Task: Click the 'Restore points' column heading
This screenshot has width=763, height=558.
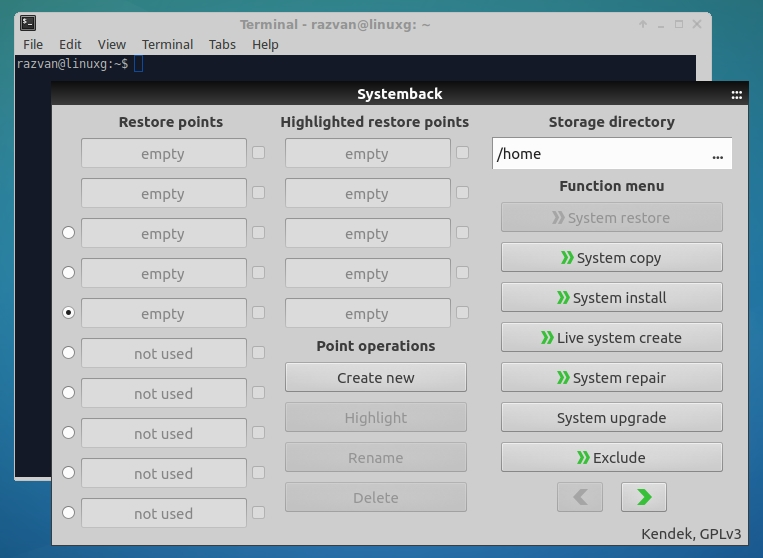Action: click(x=171, y=122)
